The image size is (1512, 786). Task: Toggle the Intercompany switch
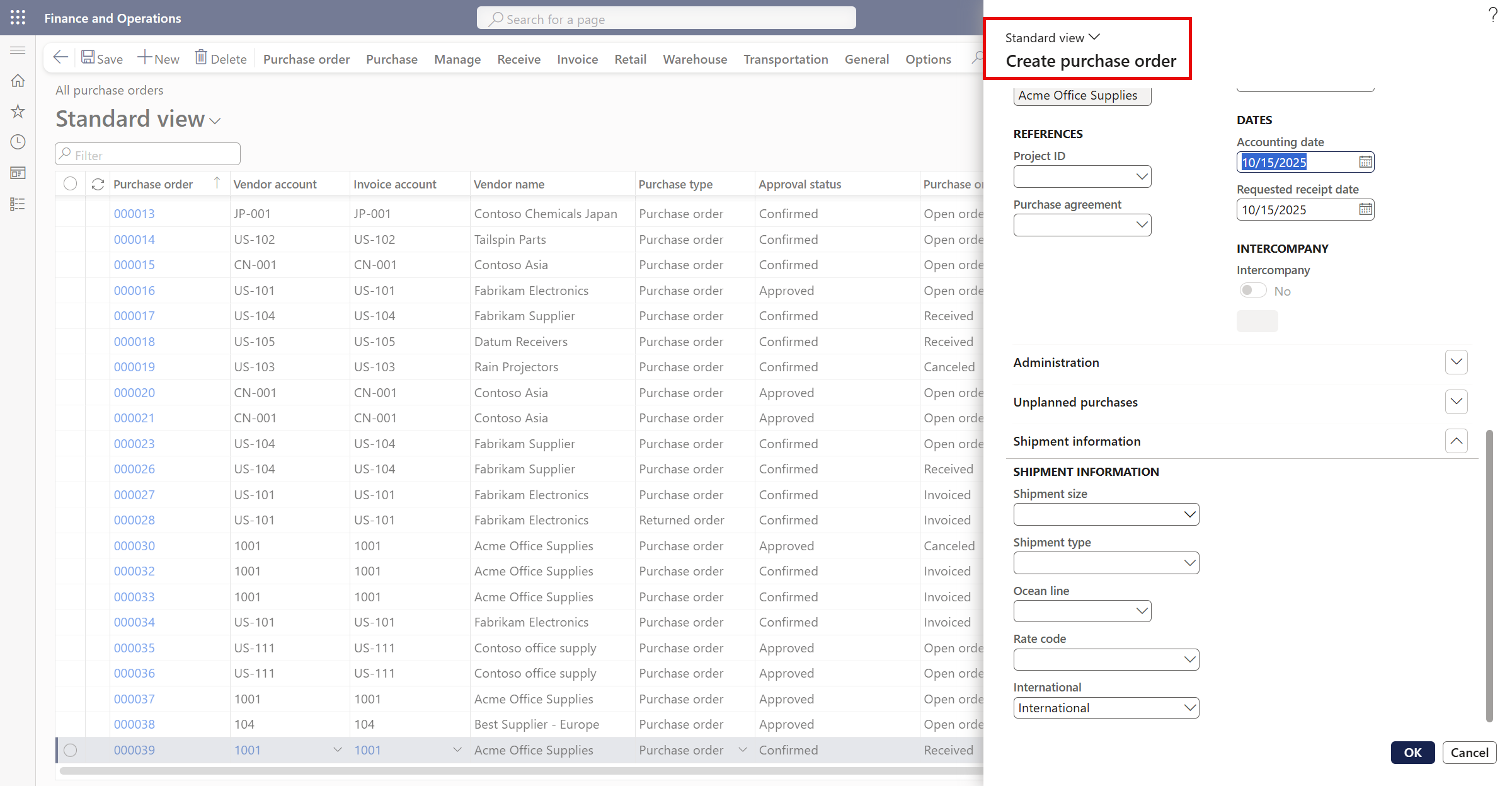pos(1252,291)
